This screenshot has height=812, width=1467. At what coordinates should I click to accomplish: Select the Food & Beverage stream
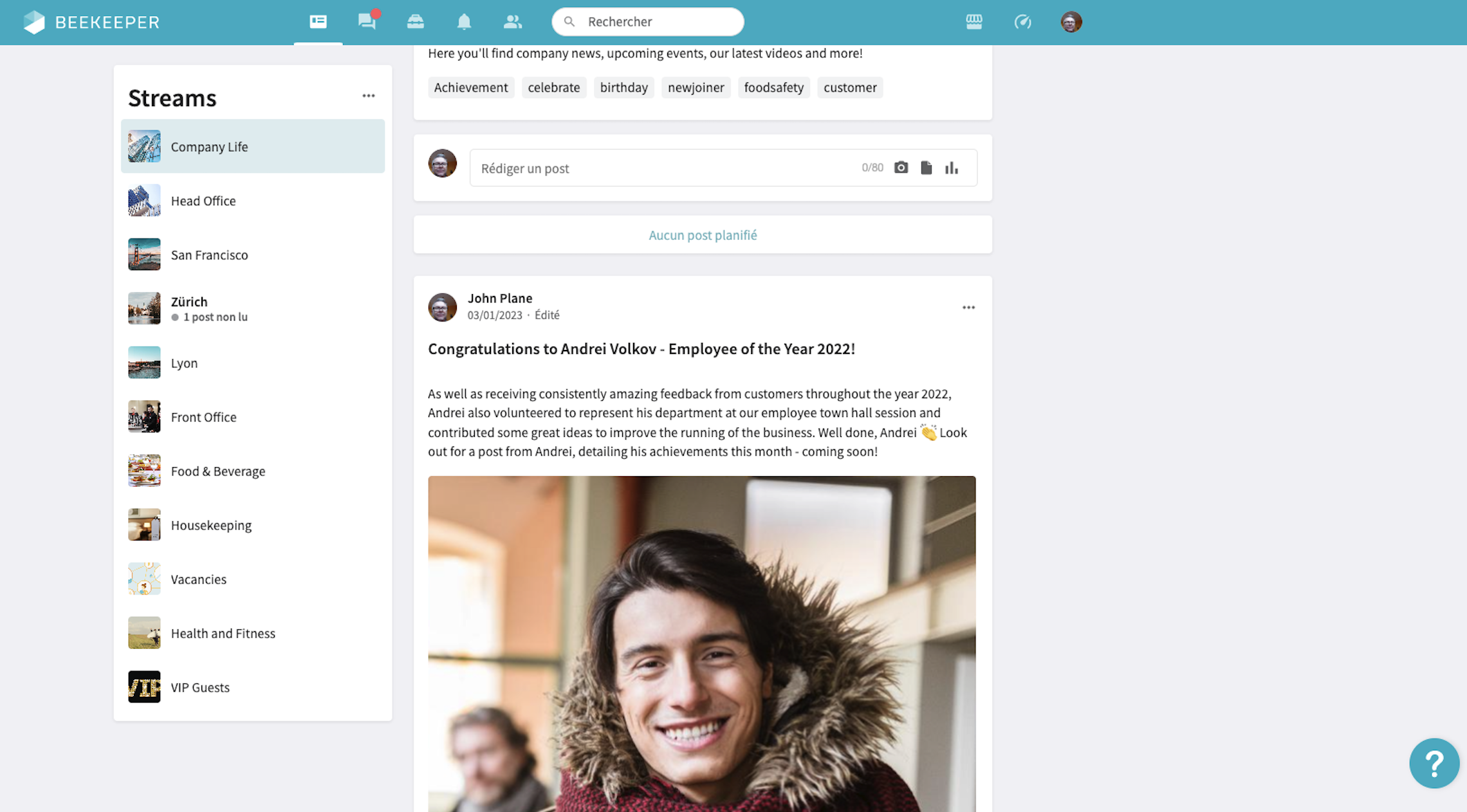pos(253,470)
